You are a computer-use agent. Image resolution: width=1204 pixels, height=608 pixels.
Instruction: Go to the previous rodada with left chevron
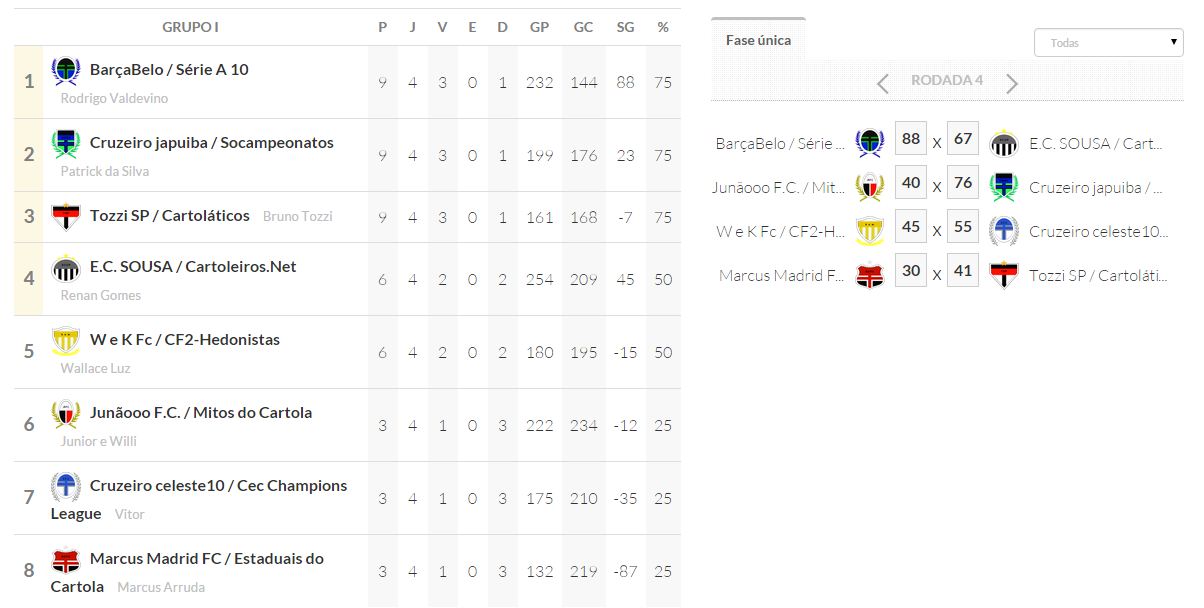click(x=882, y=83)
